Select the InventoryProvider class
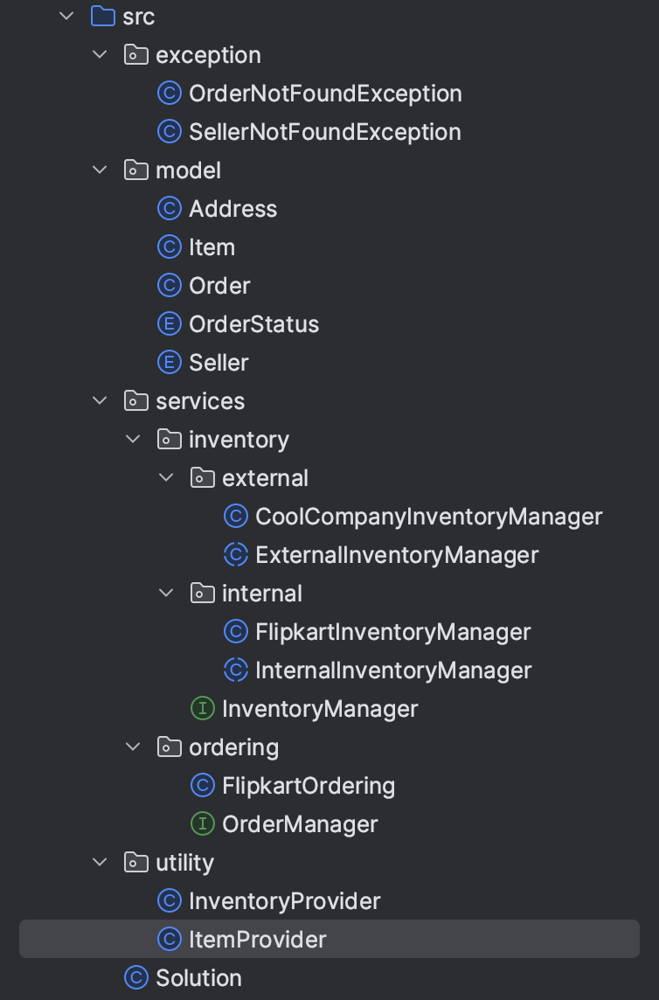Screen dimensions: 659x1000 point(284,901)
